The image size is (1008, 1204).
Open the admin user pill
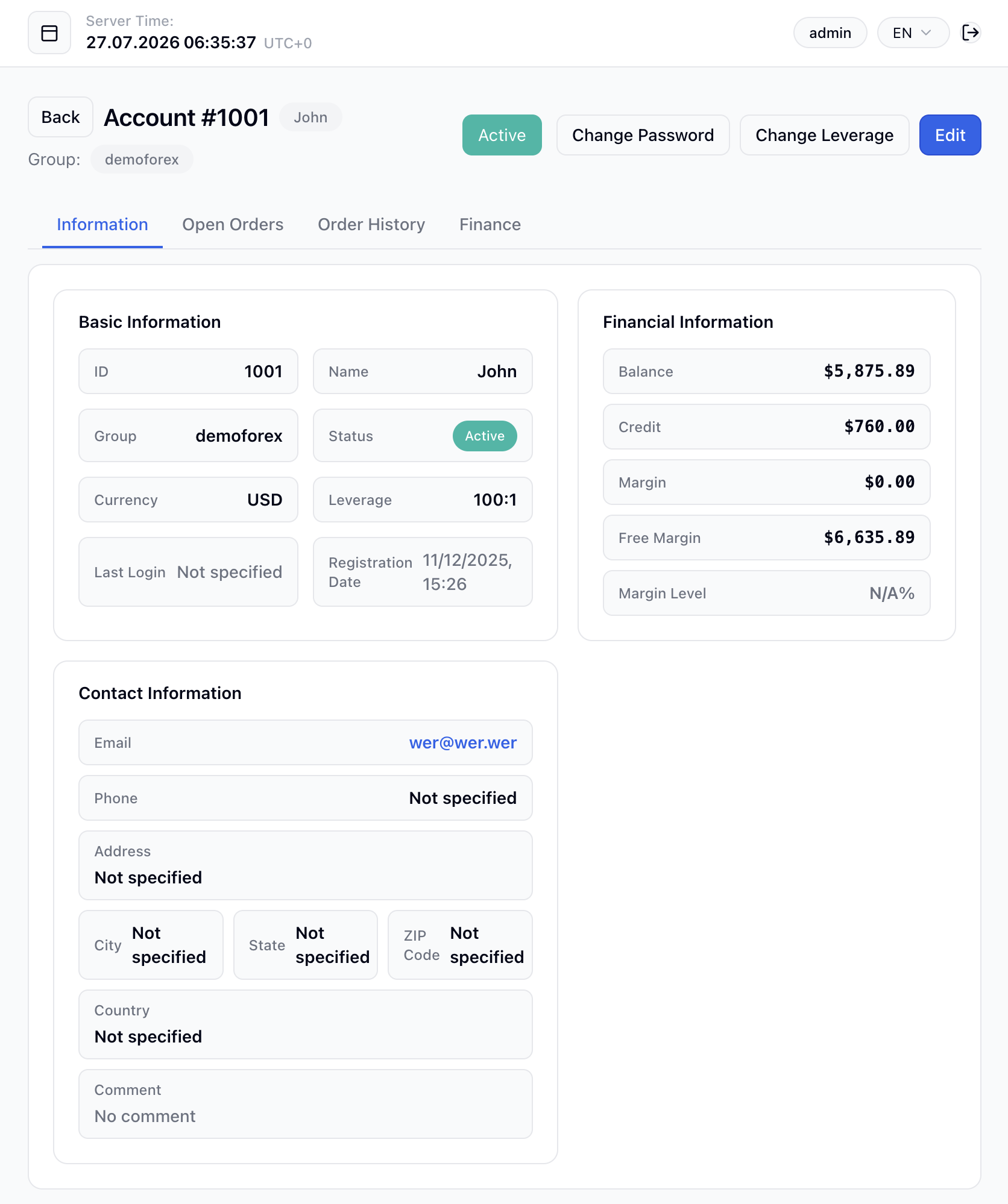click(x=830, y=33)
